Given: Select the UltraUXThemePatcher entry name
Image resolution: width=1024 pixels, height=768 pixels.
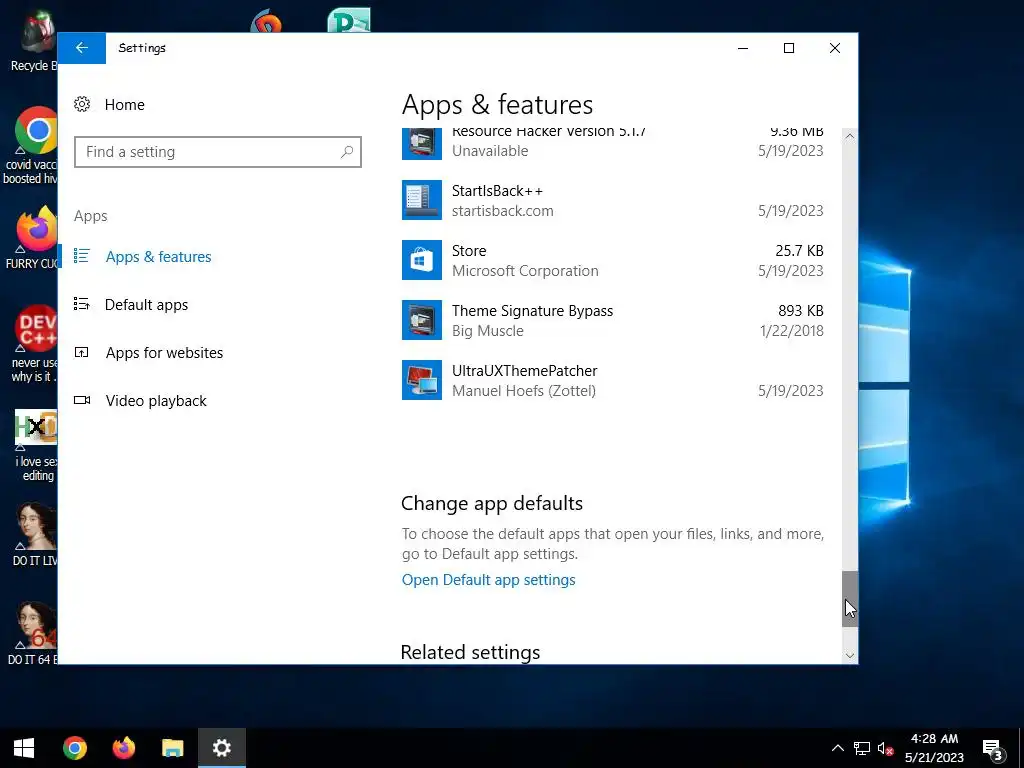Looking at the screenshot, I should pyautogui.click(x=524, y=371).
